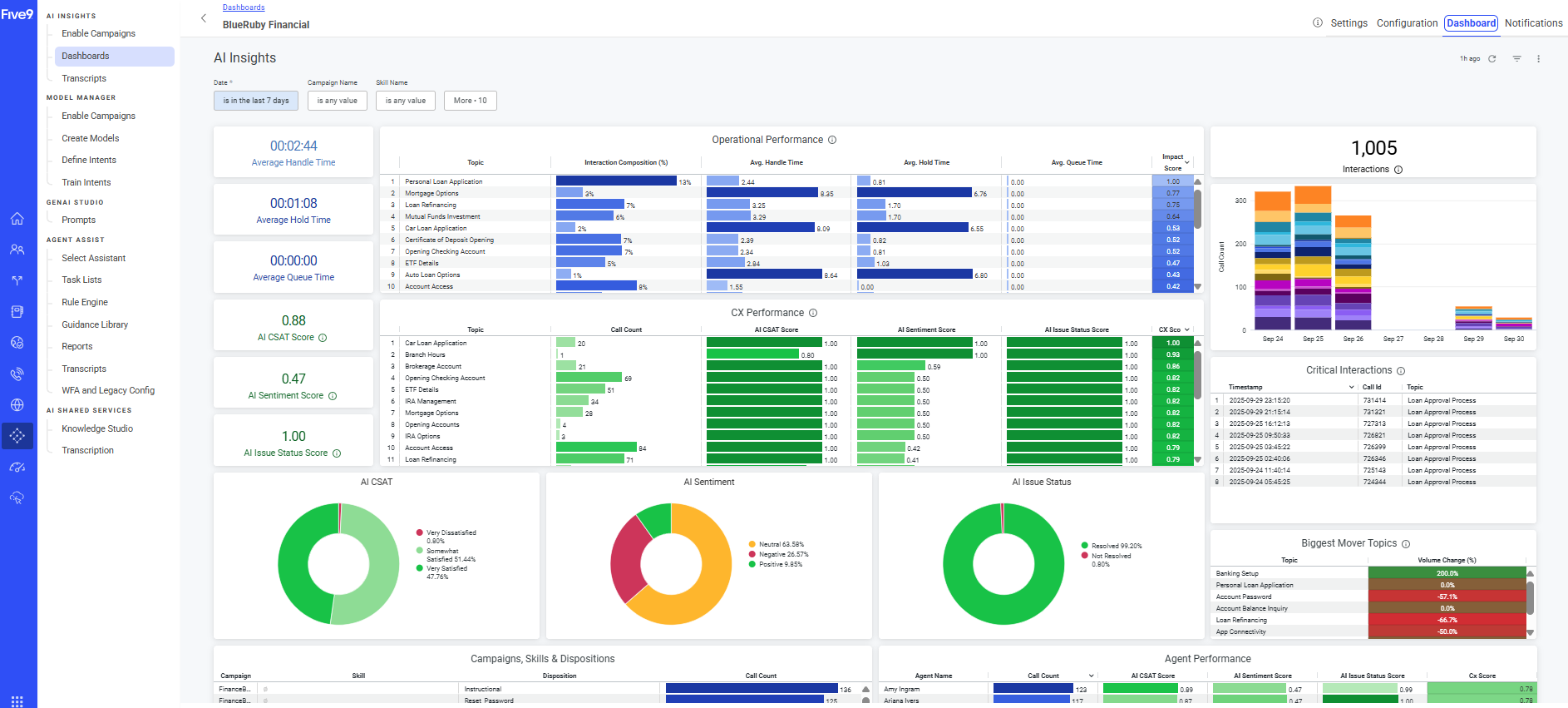Click the info icon next to Operational Performance
This screenshot has height=708, width=1568.
coord(832,140)
